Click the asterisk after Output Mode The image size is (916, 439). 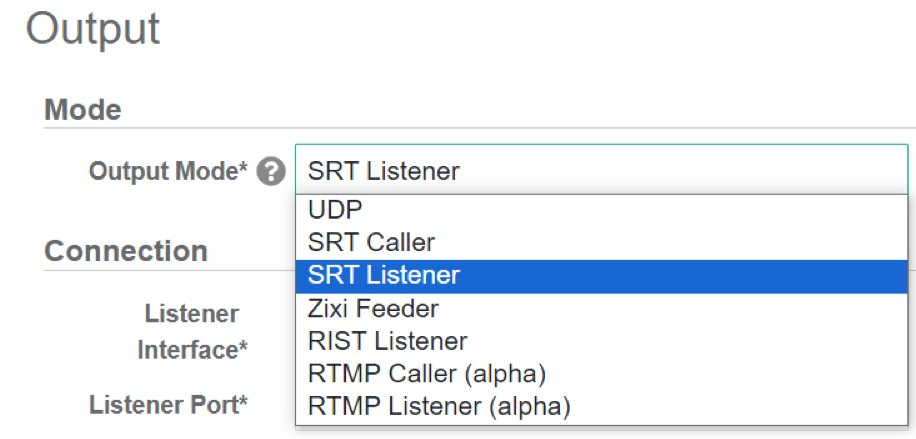coord(243,169)
